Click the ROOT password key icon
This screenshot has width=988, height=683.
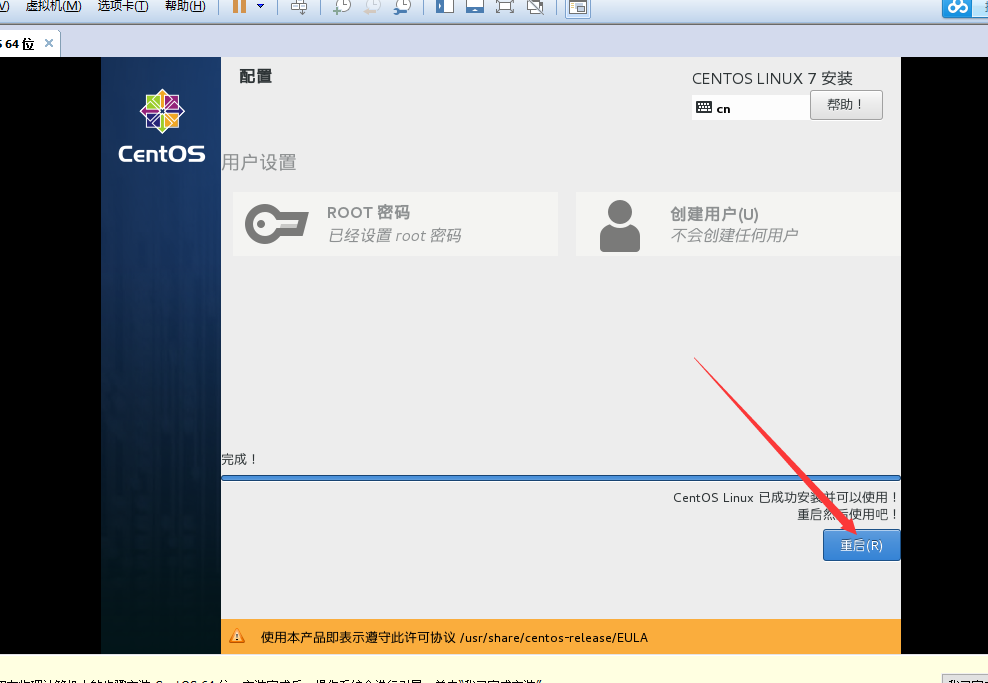277,224
